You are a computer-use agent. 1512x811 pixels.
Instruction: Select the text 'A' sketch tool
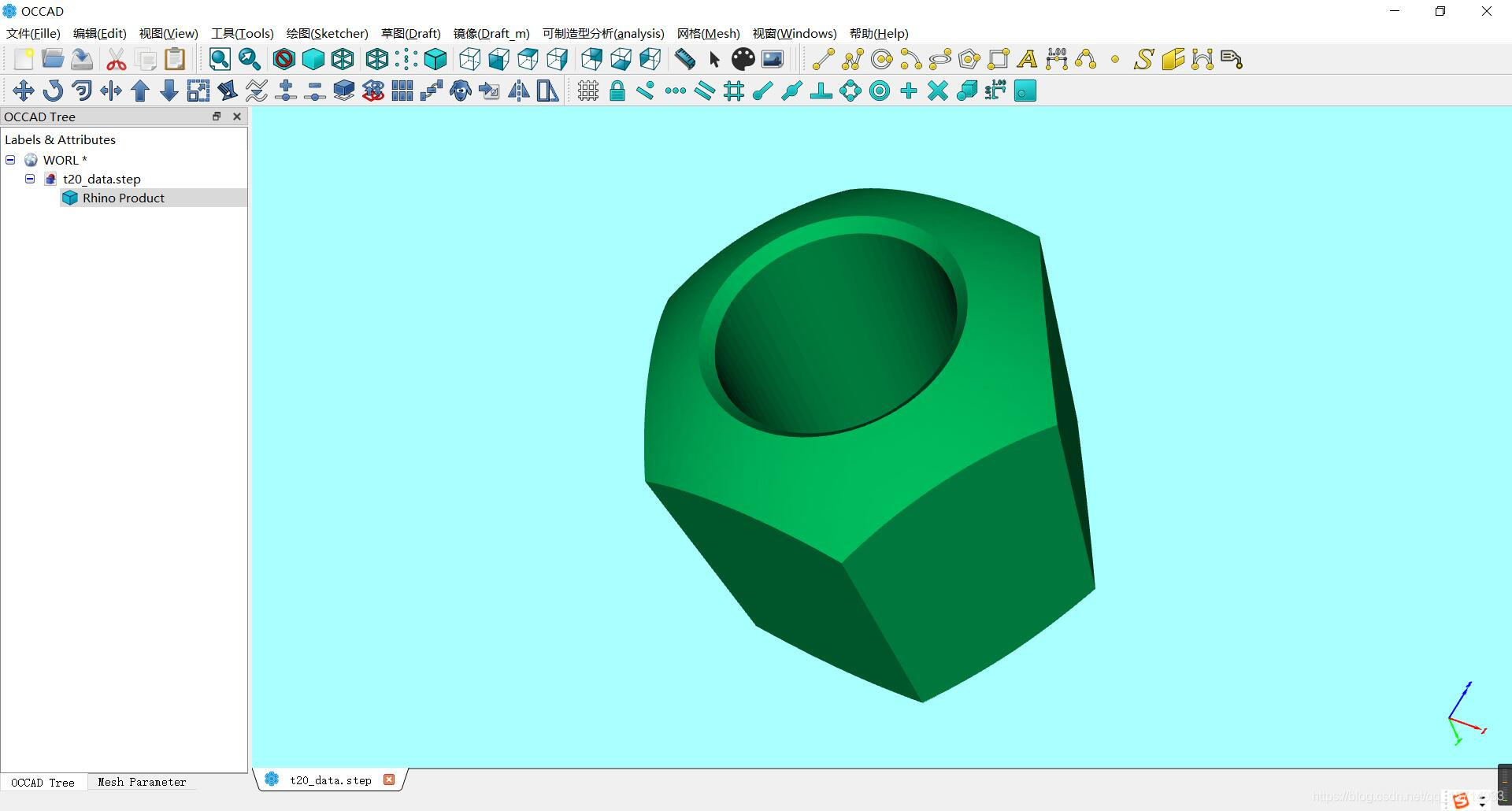coord(1027,60)
